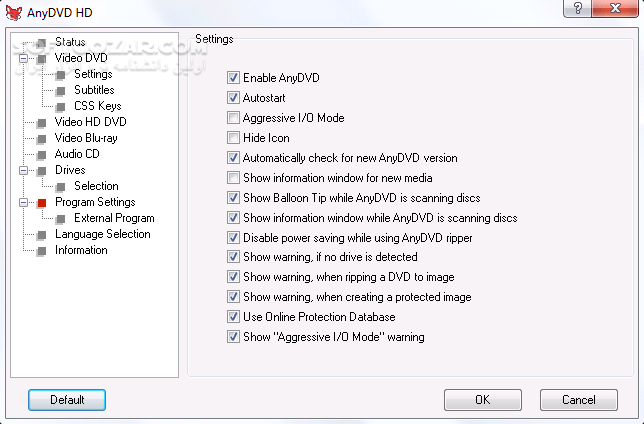This screenshot has height=424, width=644.
Task: Click the red square icon beside Program Settings
Action: tap(42, 202)
